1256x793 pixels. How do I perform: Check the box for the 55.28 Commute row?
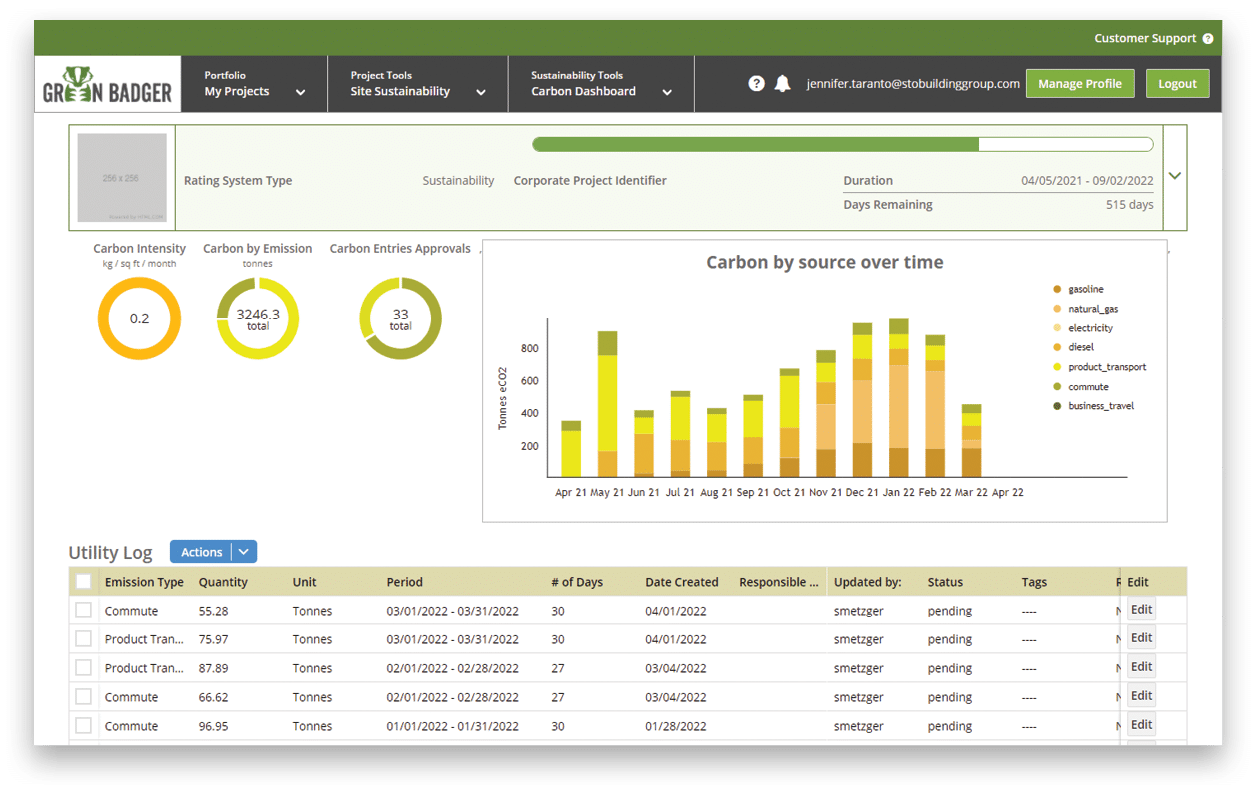click(84, 611)
